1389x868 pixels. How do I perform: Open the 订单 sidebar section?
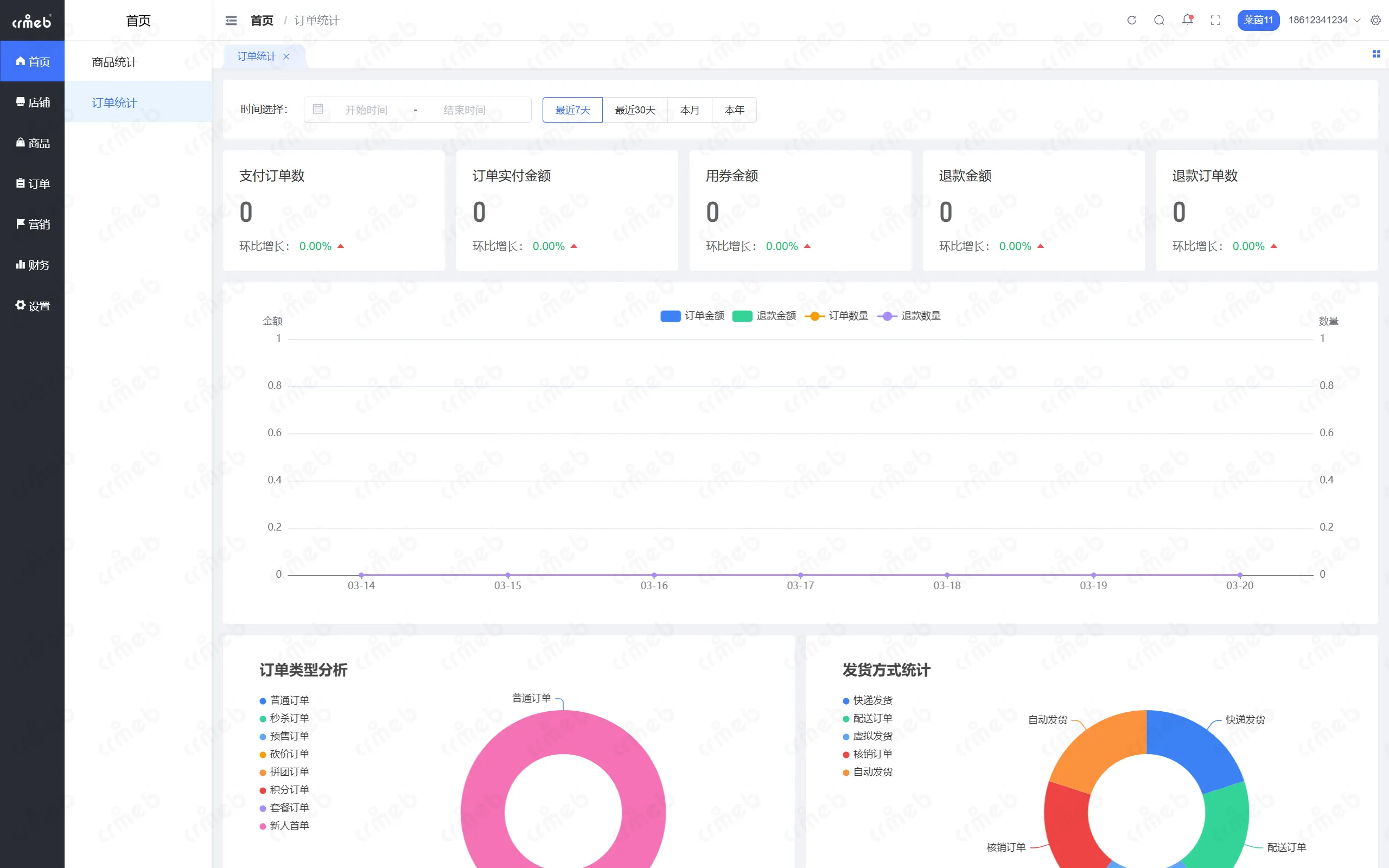coord(32,183)
